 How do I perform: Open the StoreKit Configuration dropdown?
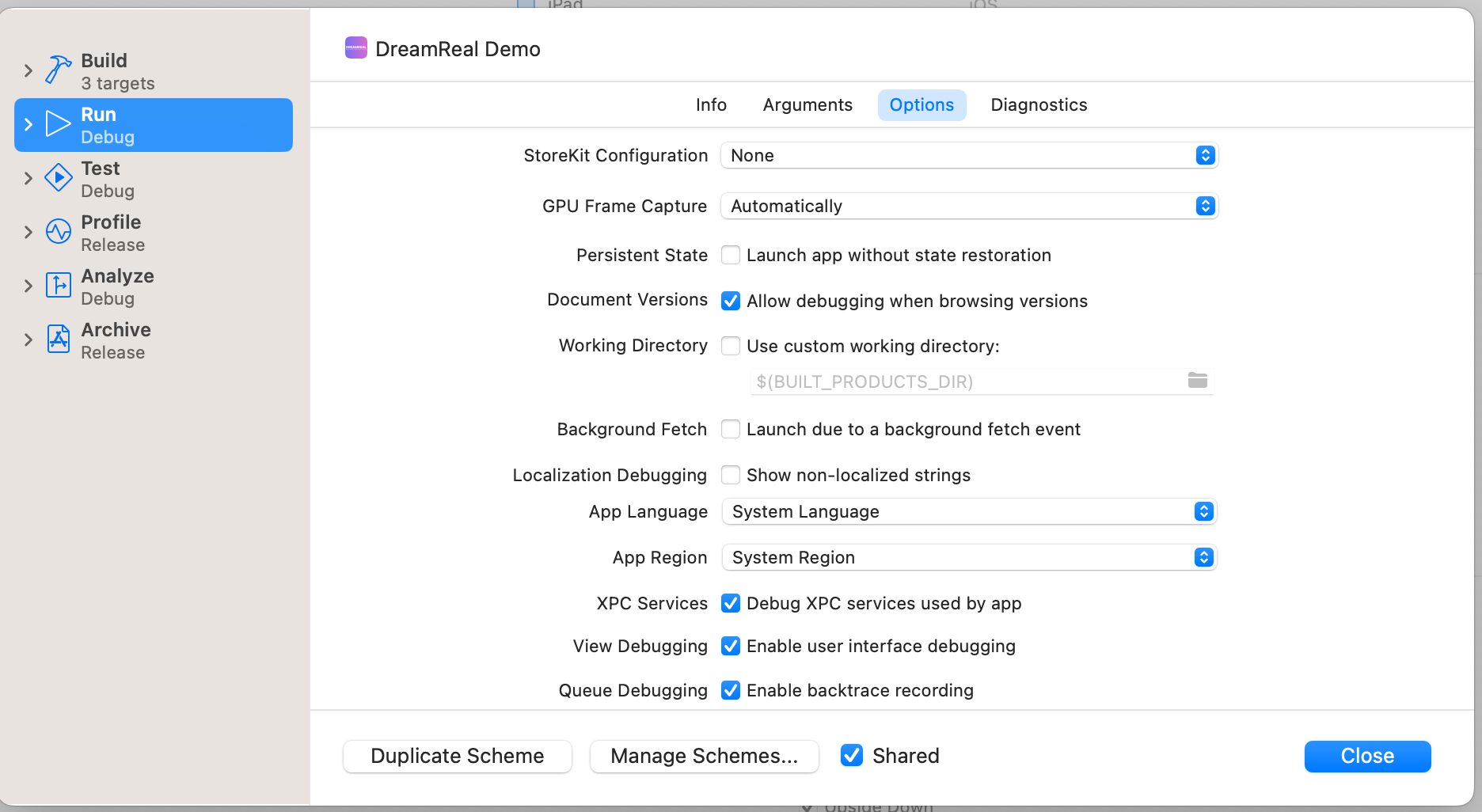click(x=969, y=155)
